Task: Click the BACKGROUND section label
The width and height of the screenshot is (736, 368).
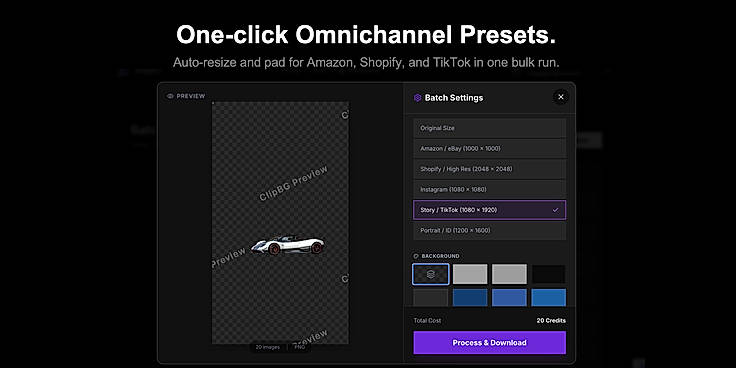Action: (440, 256)
